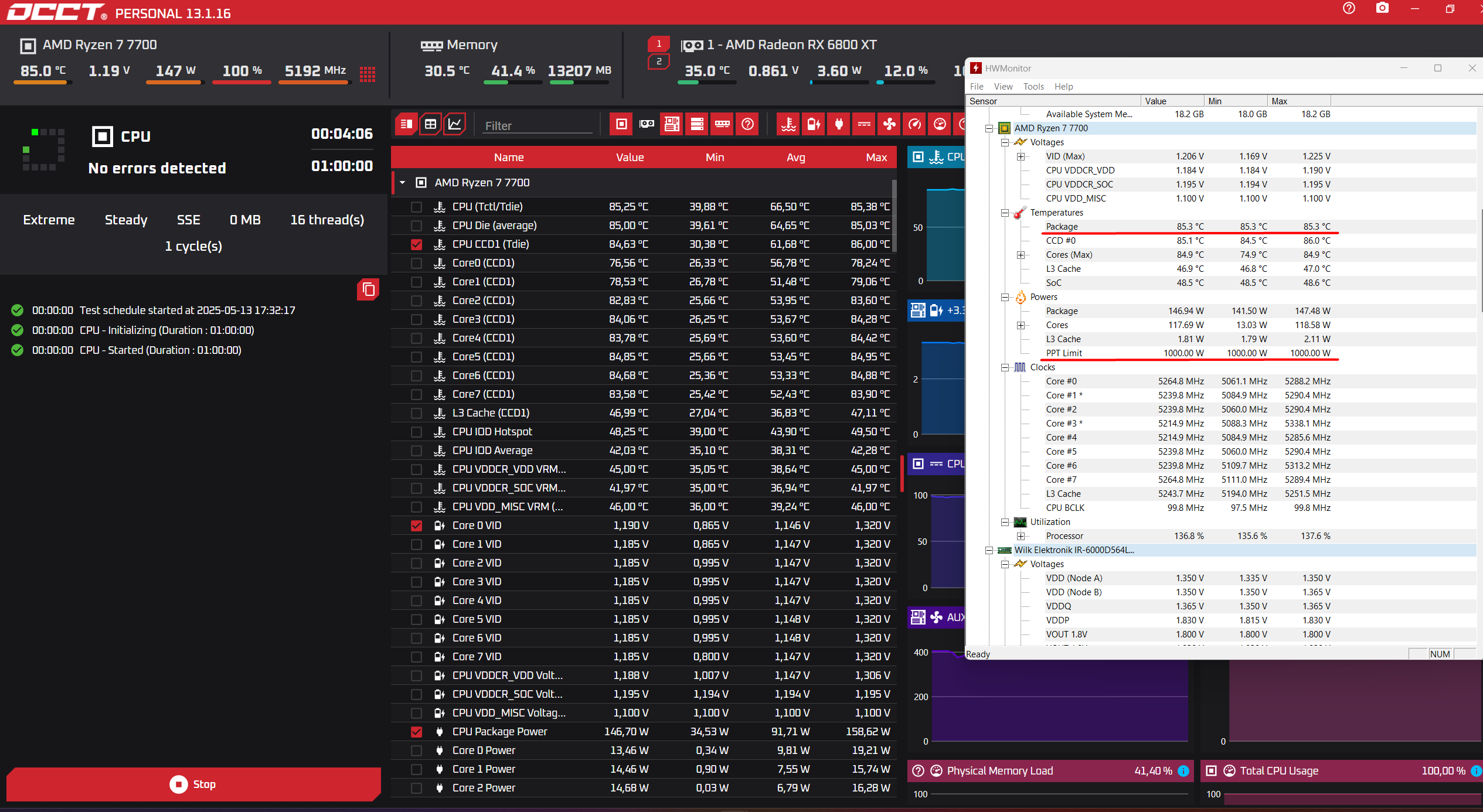Open the View menu in HWMonitor
1483x812 pixels.
point(1003,87)
